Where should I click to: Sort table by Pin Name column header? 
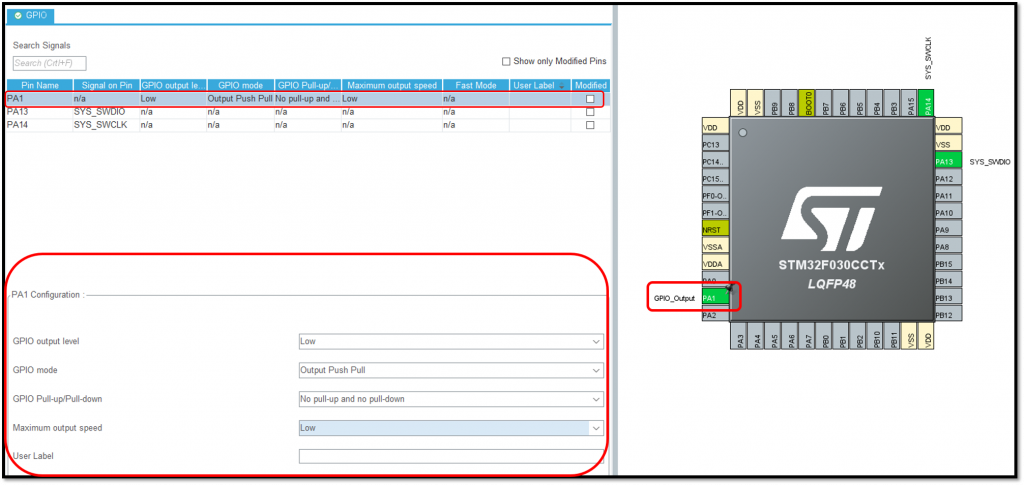40,86
